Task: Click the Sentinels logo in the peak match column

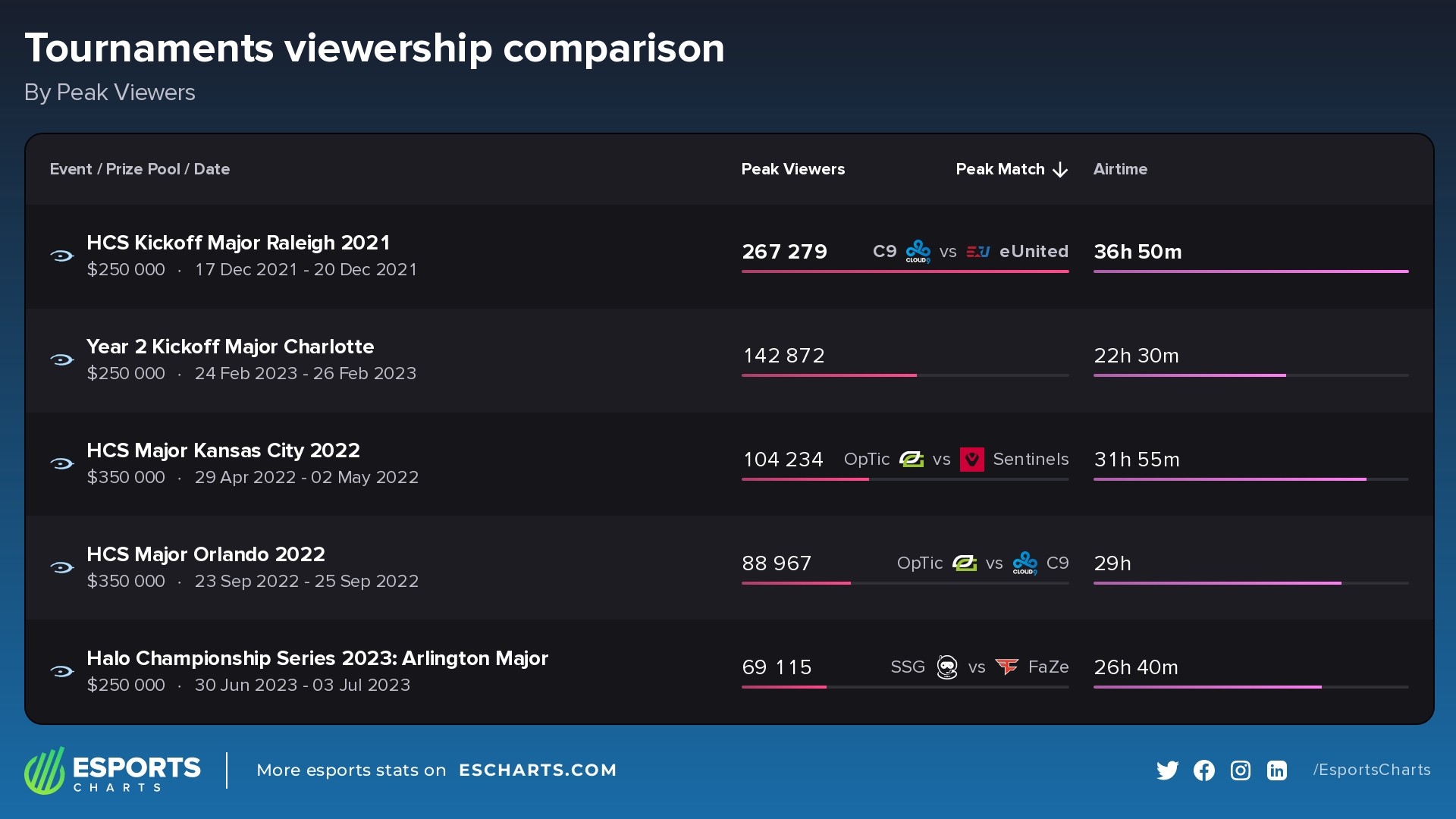Action: [973, 459]
